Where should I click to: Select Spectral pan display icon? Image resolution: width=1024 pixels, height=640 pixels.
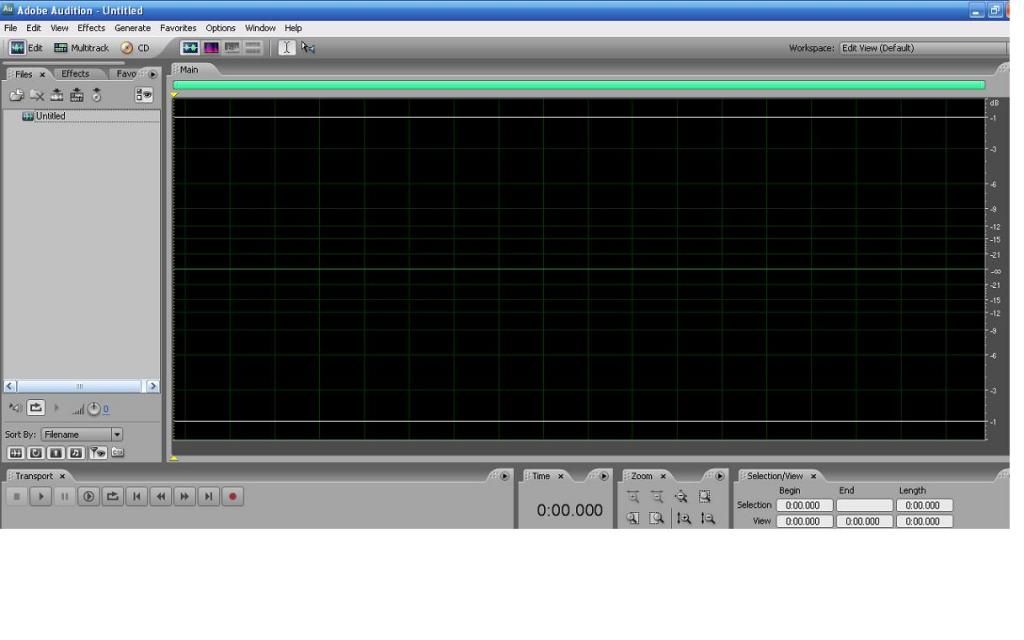point(232,48)
